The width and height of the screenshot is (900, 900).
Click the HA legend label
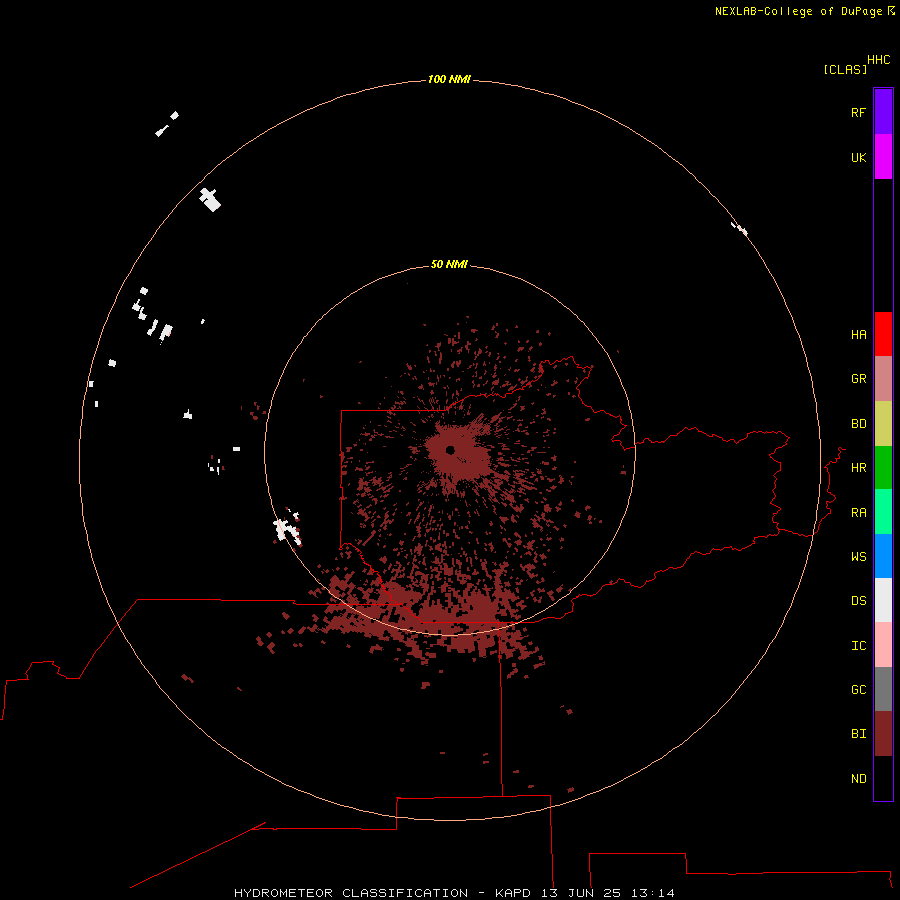pyautogui.click(x=858, y=335)
